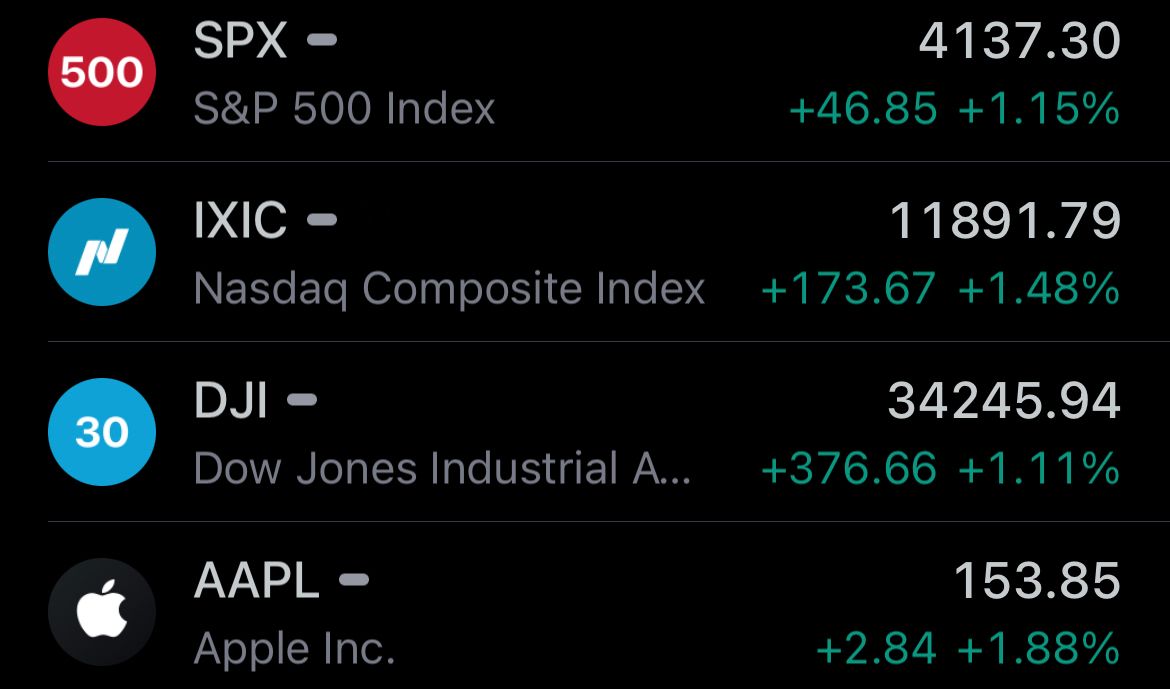
Task: Click the S&P 500 Index name
Action: pos(344,109)
